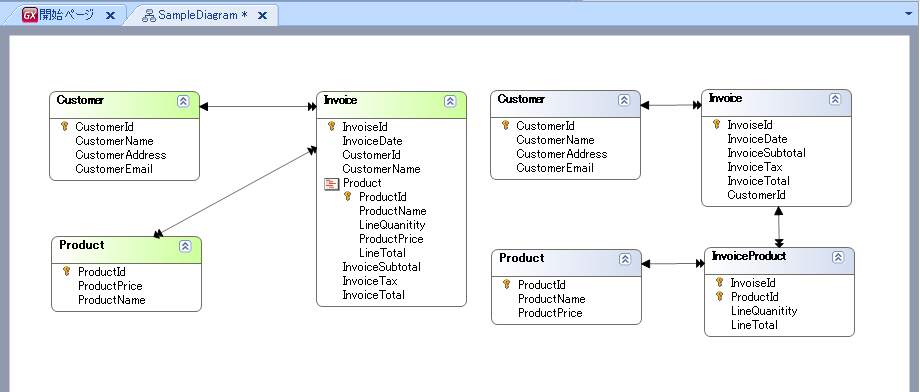Select the SampleDiagram tab

coord(202,15)
